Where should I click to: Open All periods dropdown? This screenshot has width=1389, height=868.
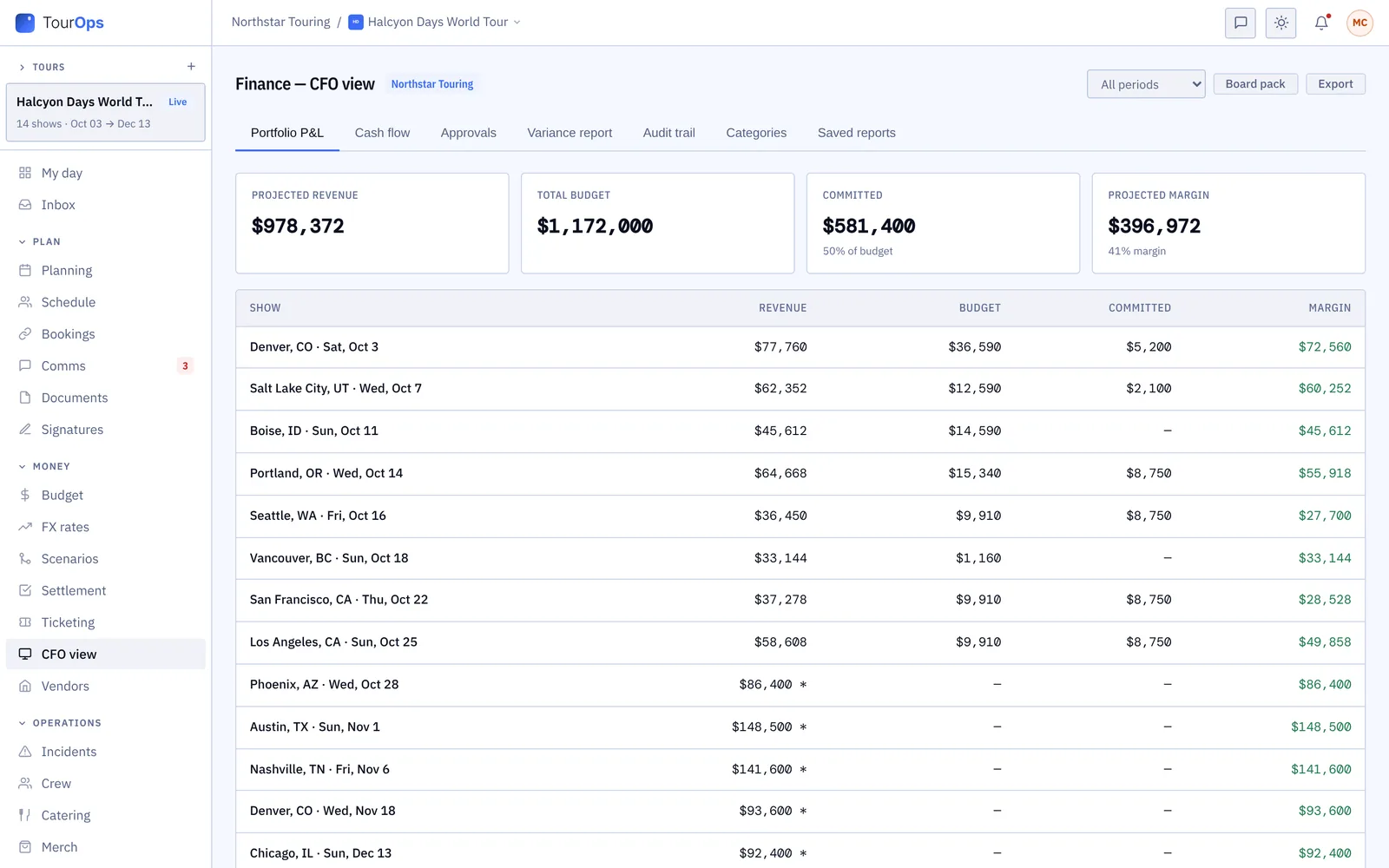(x=1146, y=84)
